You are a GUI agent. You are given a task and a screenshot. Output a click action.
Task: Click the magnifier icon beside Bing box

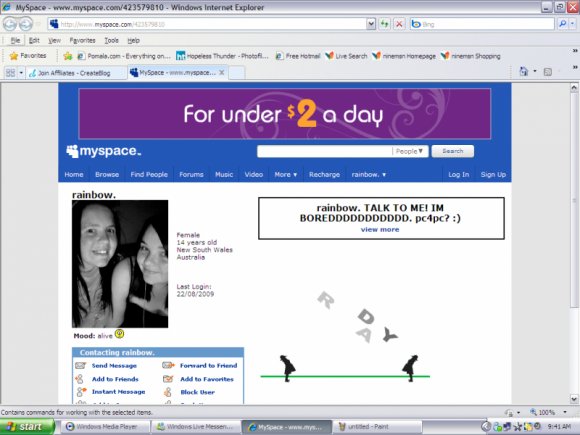point(563,24)
